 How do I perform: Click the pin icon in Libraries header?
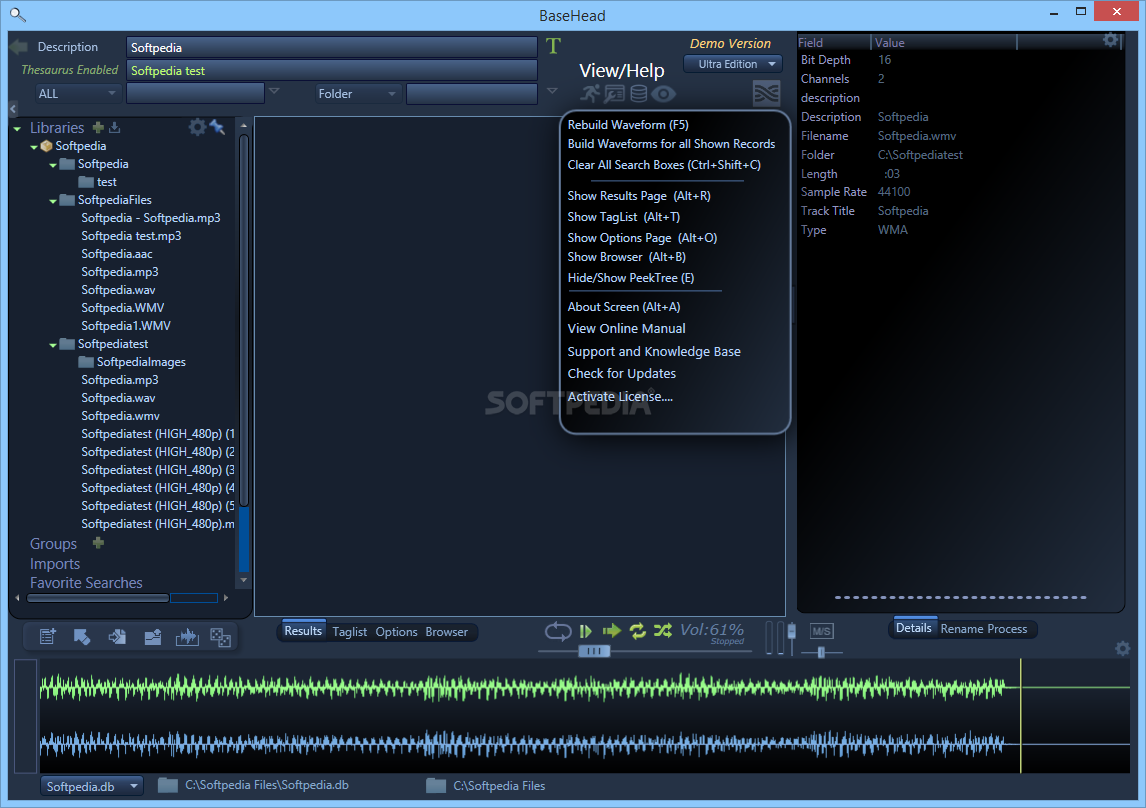[x=217, y=127]
